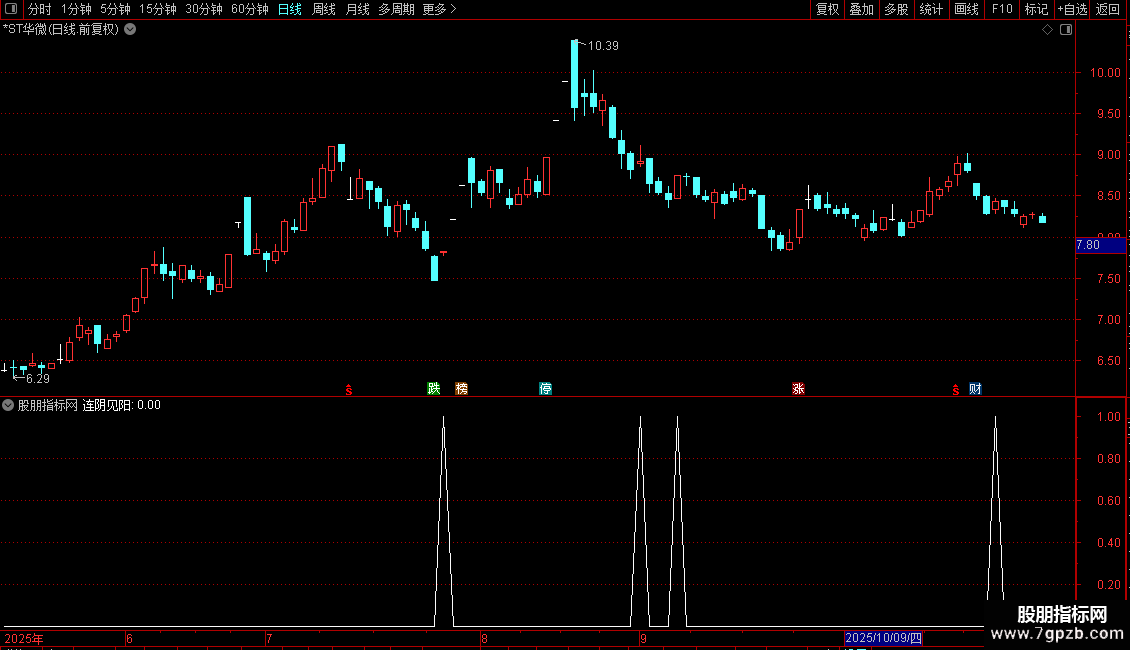Click the 画线 draw line button
This screenshot has height=650, width=1130.
pyautogui.click(x=966, y=9)
